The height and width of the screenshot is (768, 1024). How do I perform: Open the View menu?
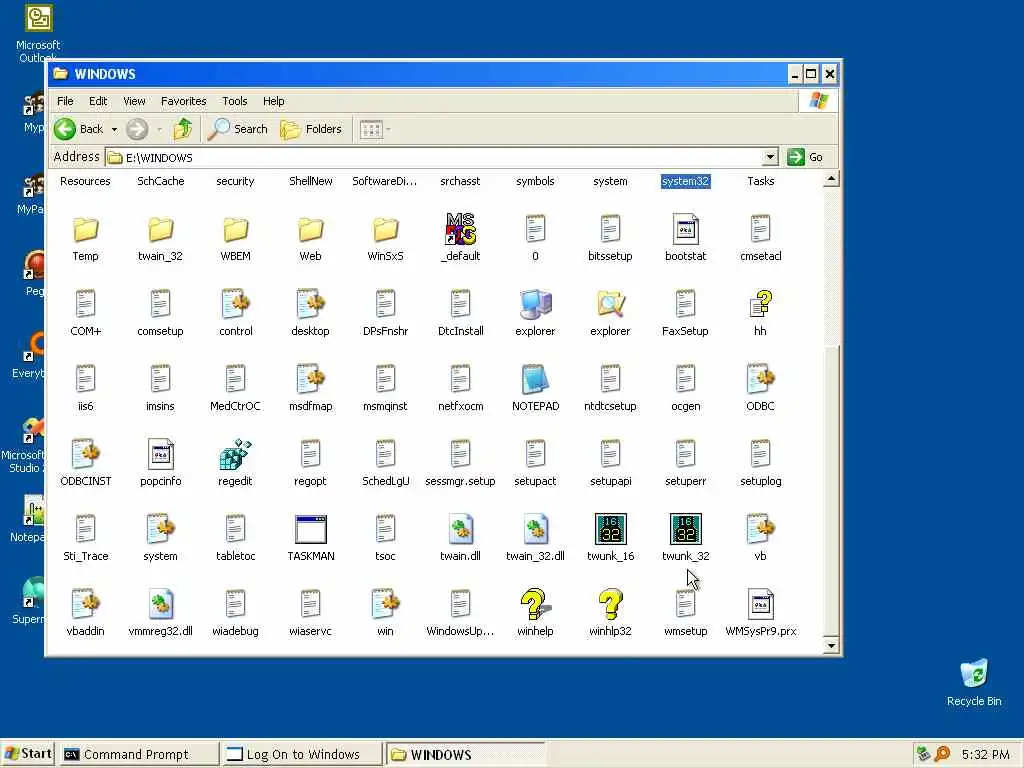134,101
